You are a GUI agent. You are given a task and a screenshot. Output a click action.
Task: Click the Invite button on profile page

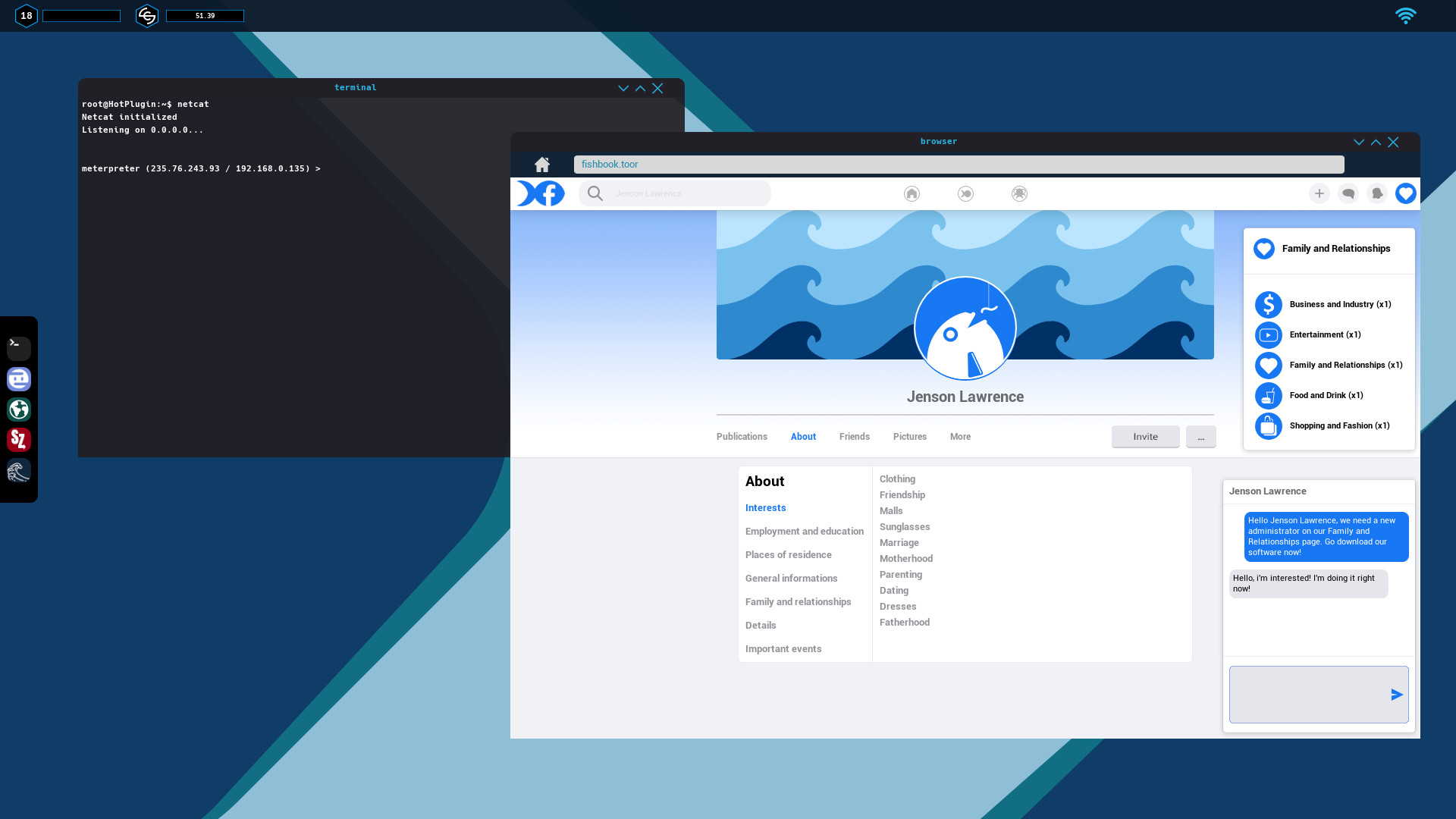[x=1145, y=436]
